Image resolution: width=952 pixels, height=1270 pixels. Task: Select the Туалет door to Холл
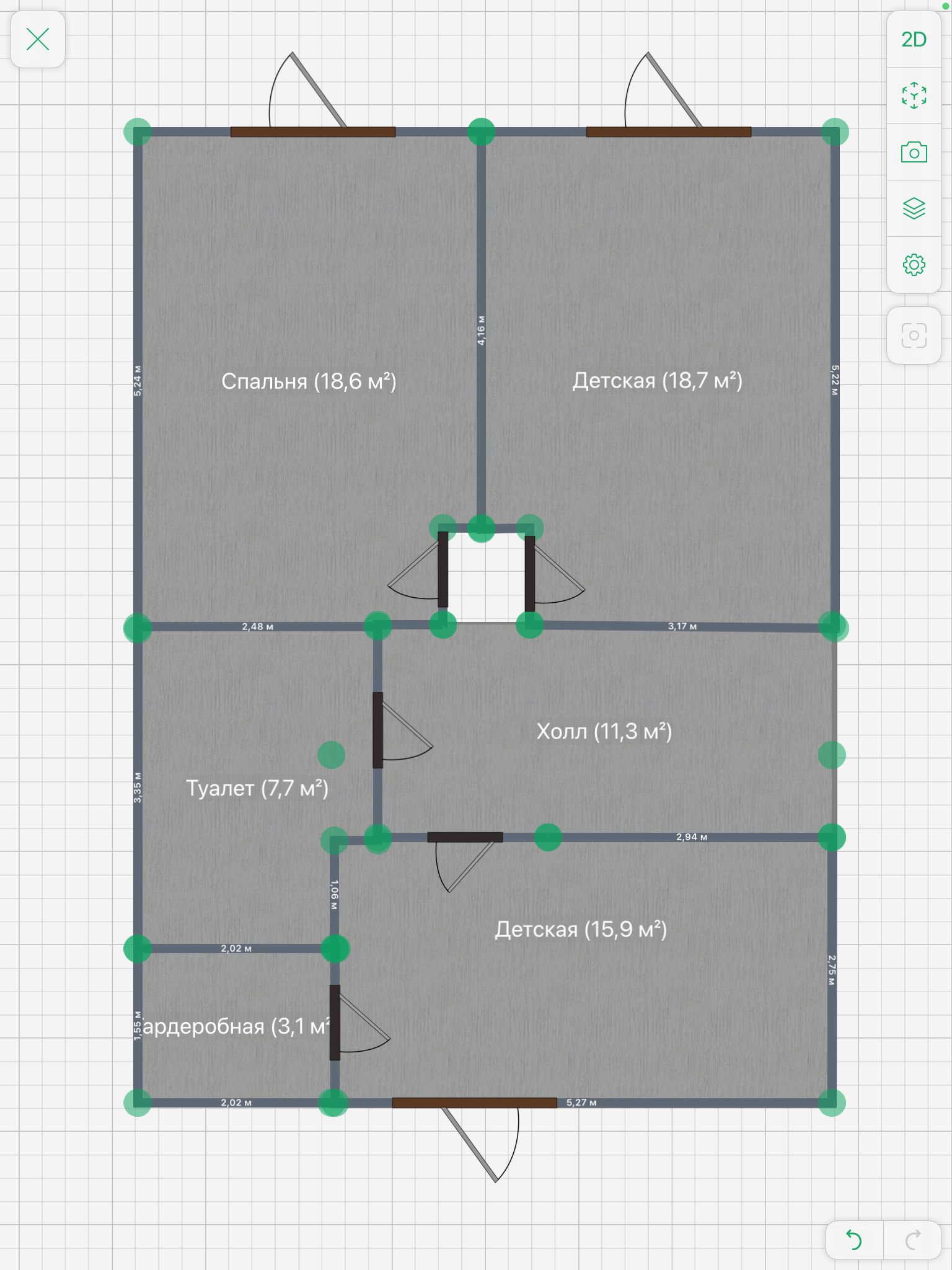pyautogui.click(x=377, y=730)
